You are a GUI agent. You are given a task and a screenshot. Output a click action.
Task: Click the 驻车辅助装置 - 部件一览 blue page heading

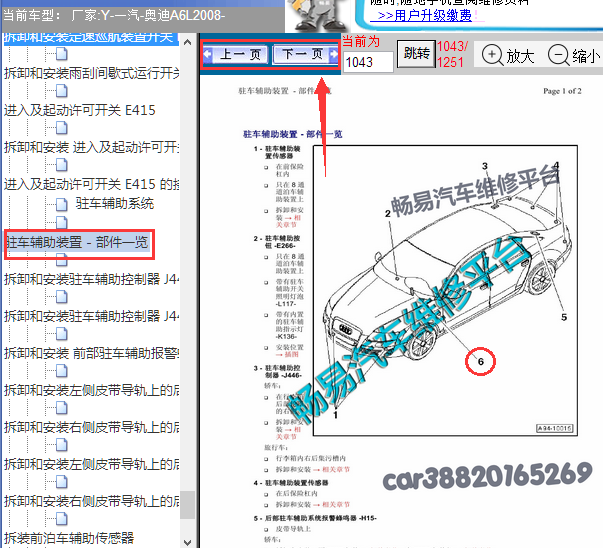point(293,134)
